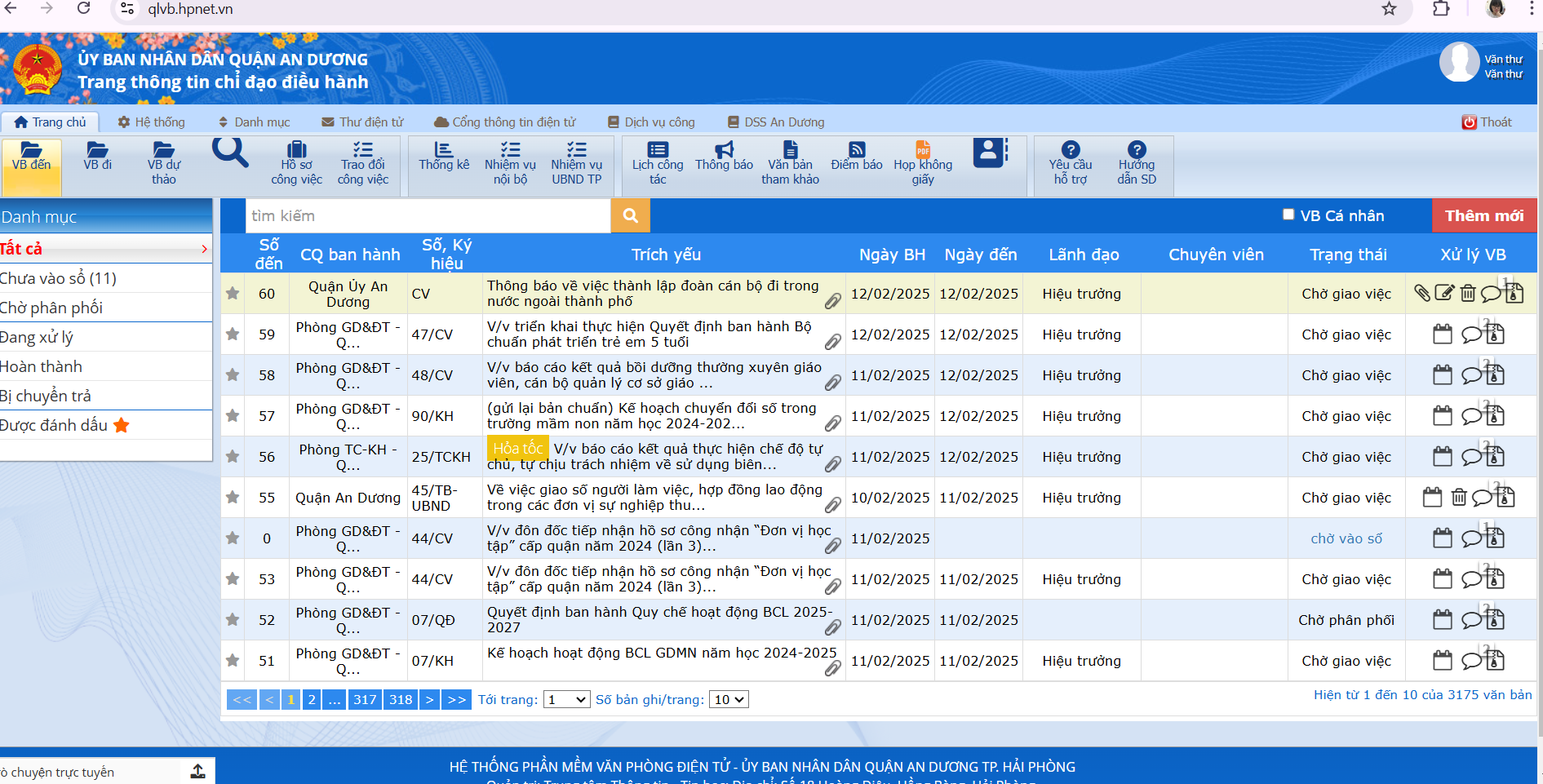Open Lịch công tác calendar
This screenshot has width=1543, height=784.
[658, 164]
